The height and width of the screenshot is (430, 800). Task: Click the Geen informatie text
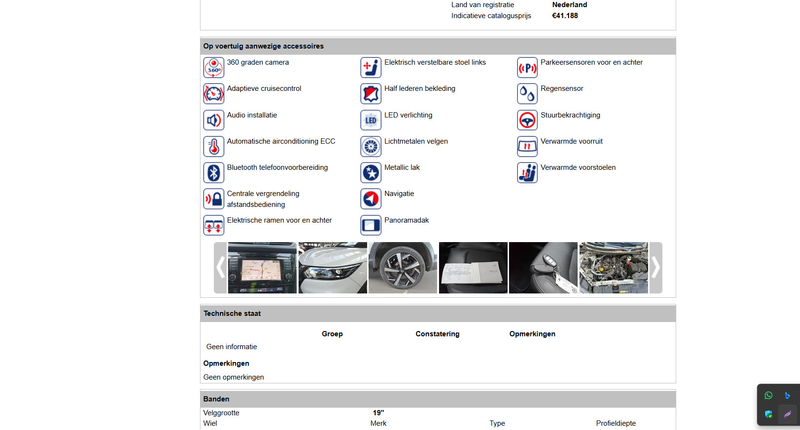(x=232, y=346)
